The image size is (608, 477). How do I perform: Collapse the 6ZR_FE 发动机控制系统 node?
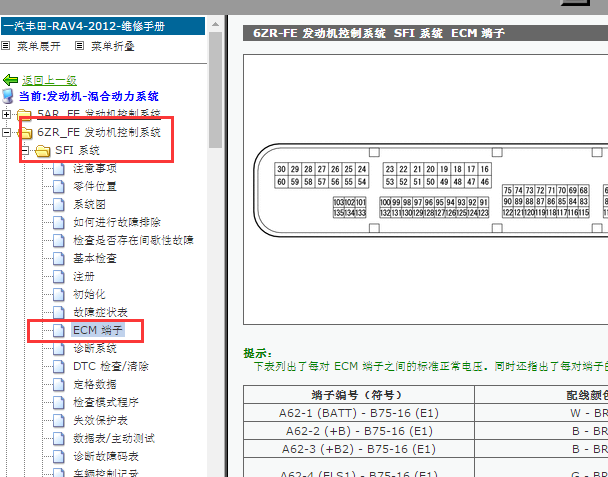pyautogui.click(x=6, y=132)
